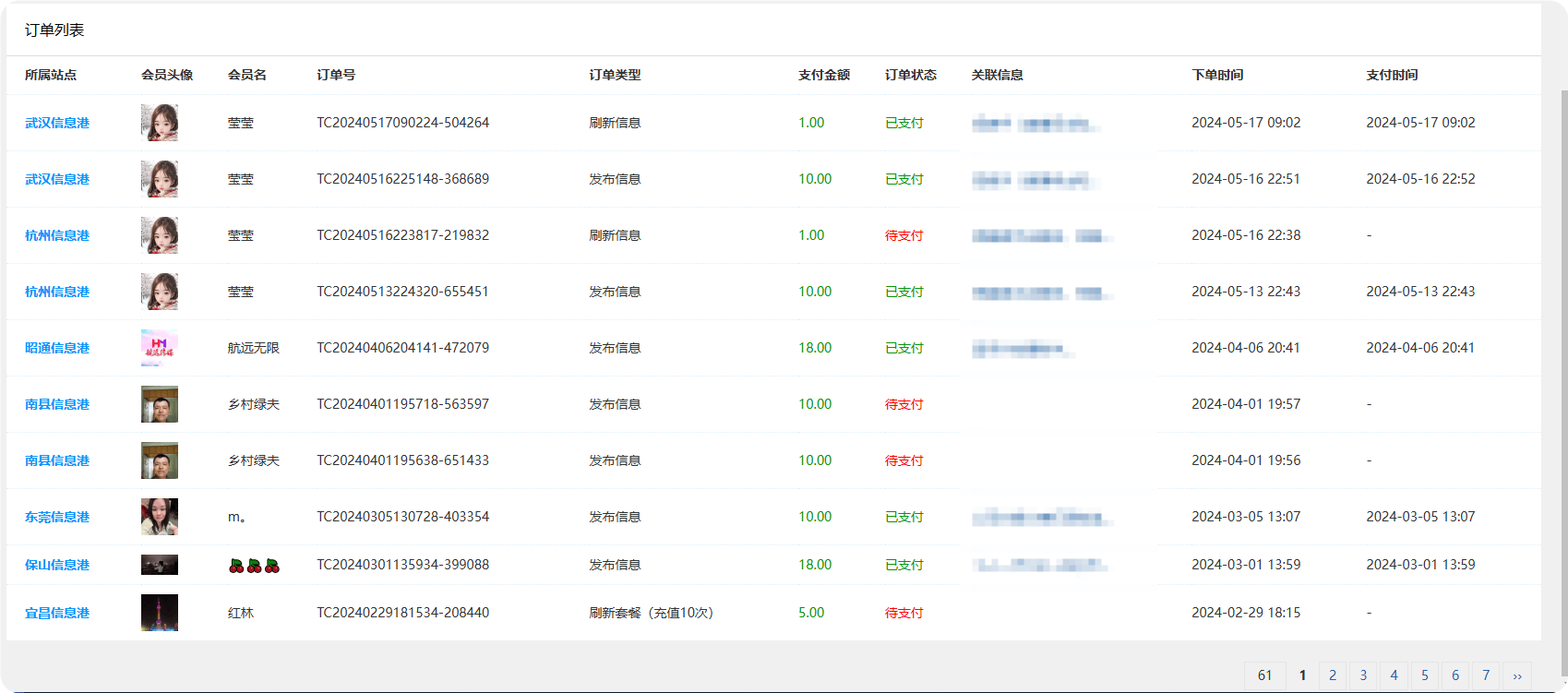Open 杭州信息港 link for order TC20240516223817-219832
1568x693 pixels.
(x=57, y=235)
